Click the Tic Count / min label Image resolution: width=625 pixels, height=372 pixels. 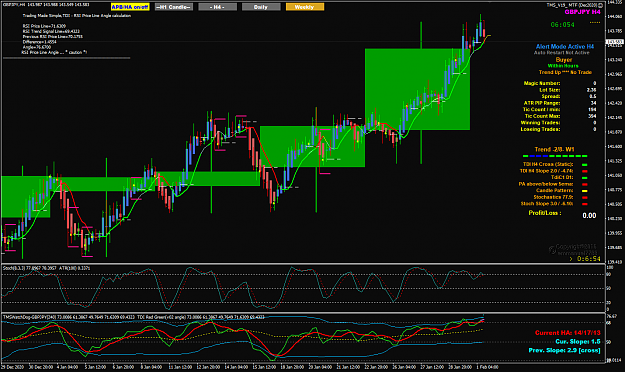pyautogui.click(x=541, y=109)
